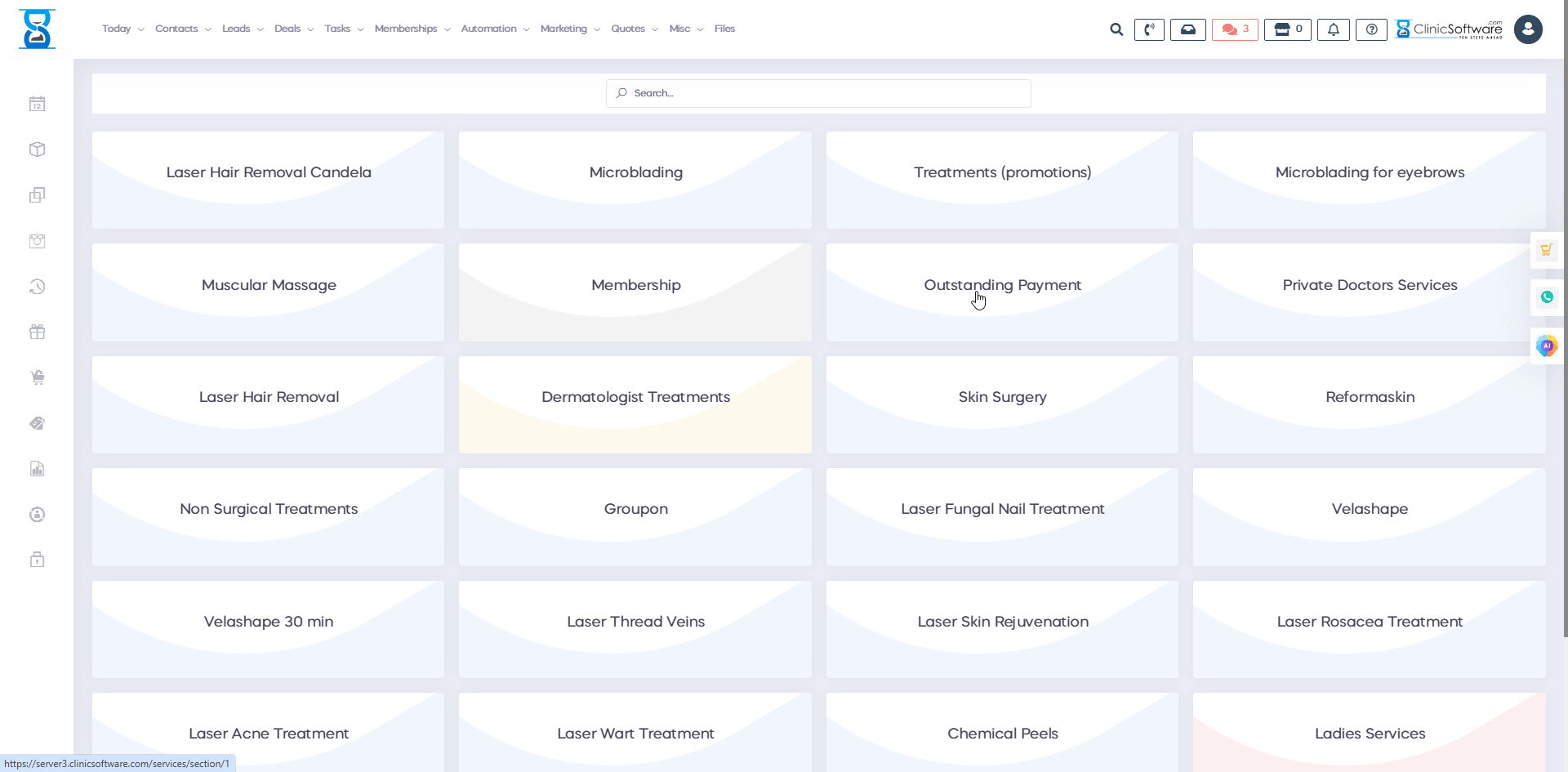1568x772 pixels.
Task: Click the AI assistant icon on the right edge
Action: pyautogui.click(x=1547, y=346)
